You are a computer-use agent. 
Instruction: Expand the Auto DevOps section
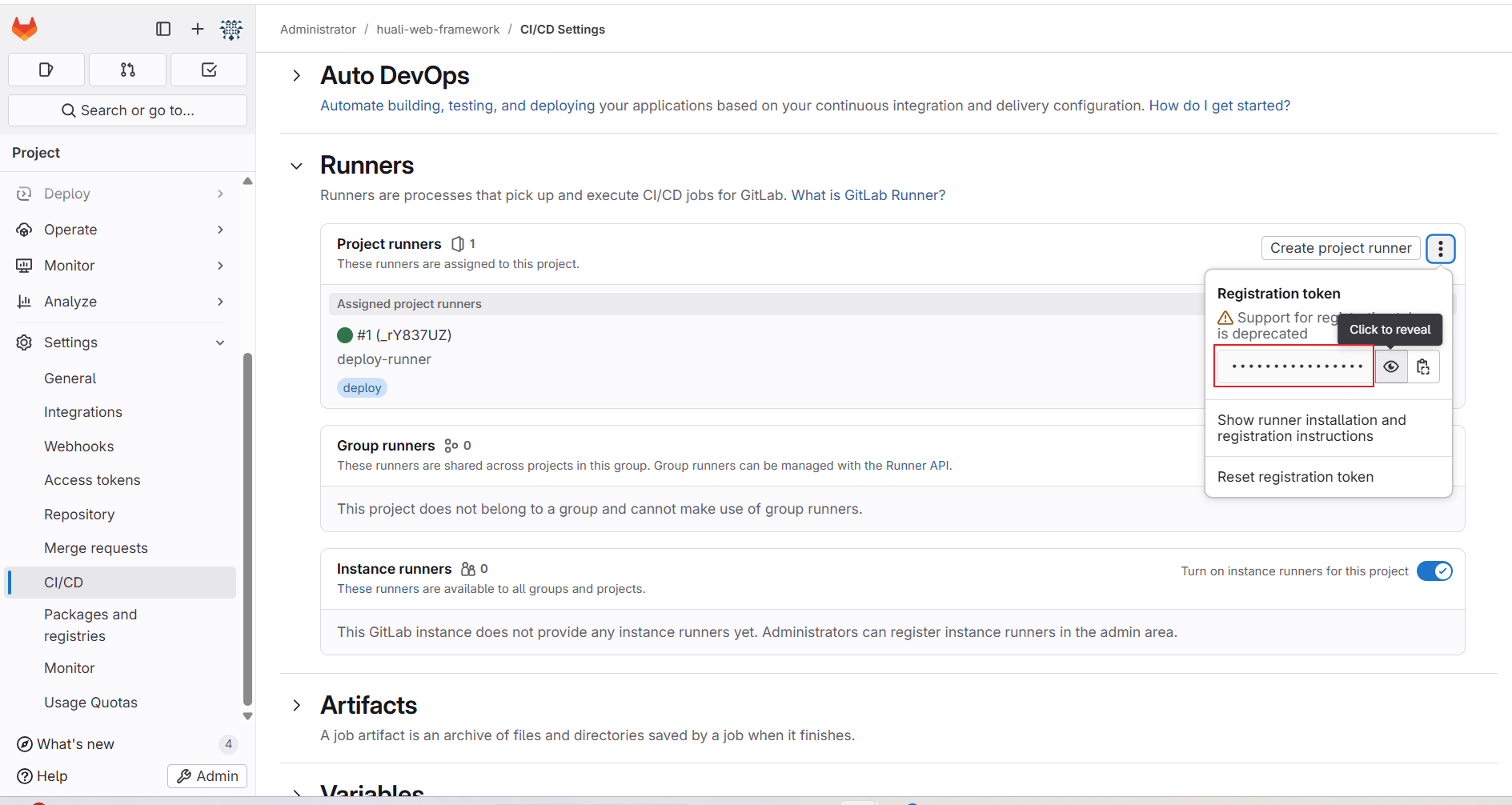(297, 75)
